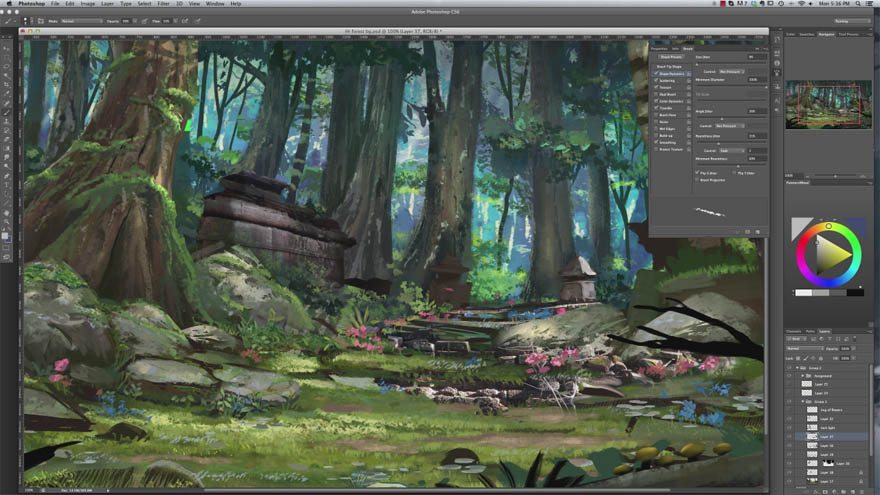Lock all attributes icon in Layers panel

pyautogui.click(x=821, y=359)
